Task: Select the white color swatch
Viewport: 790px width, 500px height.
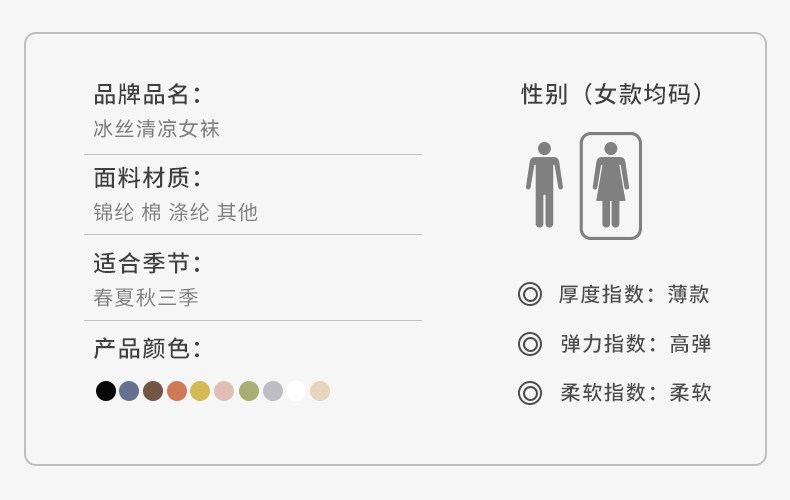Action: coord(296,391)
